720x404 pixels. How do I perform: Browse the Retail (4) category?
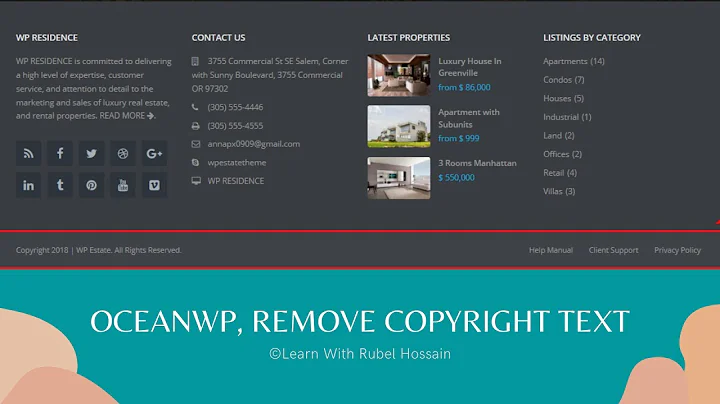click(560, 173)
